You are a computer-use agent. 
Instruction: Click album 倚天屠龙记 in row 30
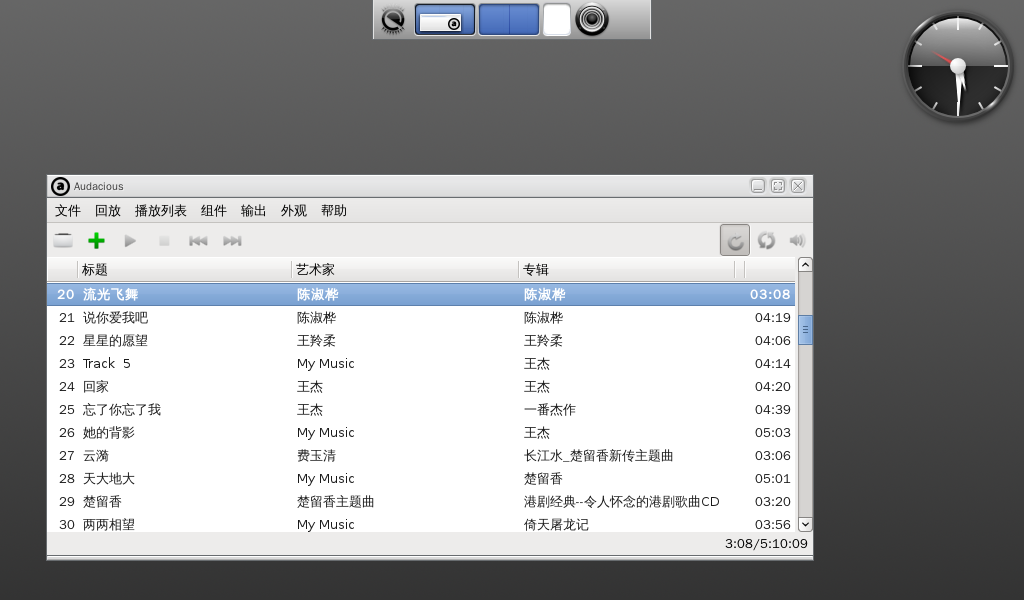coord(556,524)
